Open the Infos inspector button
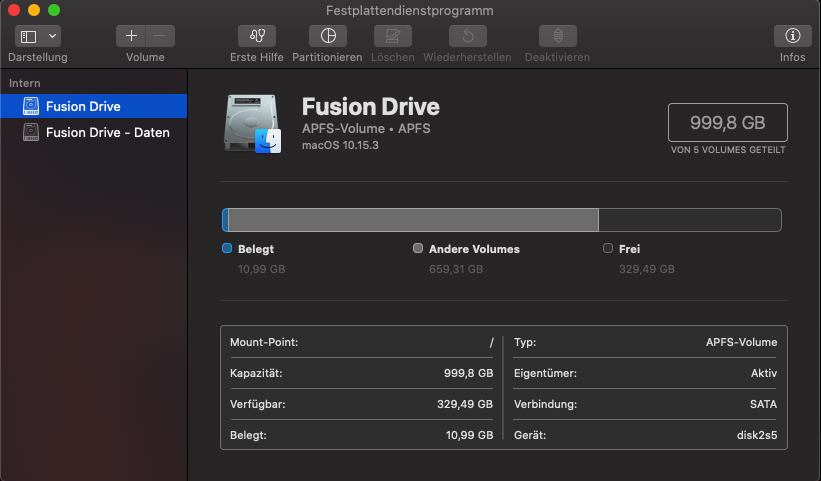Screen dimensions: 821x481 (x=792, y=36)
